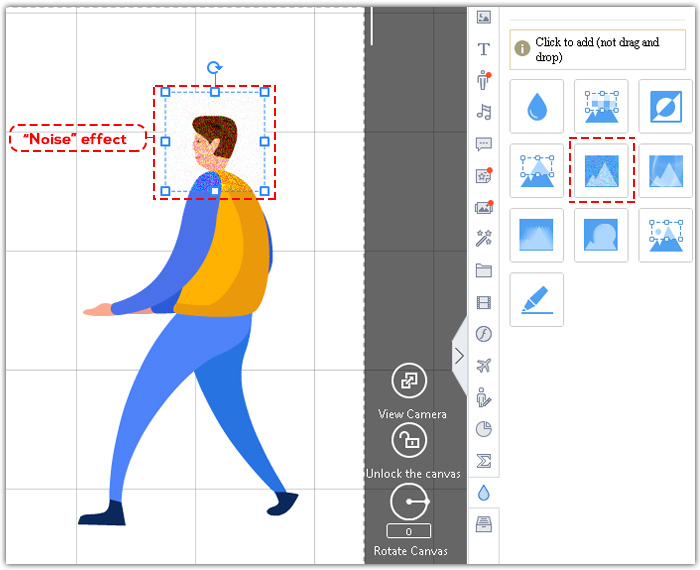Open the sigma formula sidebar icon
This screenshot has height=570, width=700.
click(483, 461)
